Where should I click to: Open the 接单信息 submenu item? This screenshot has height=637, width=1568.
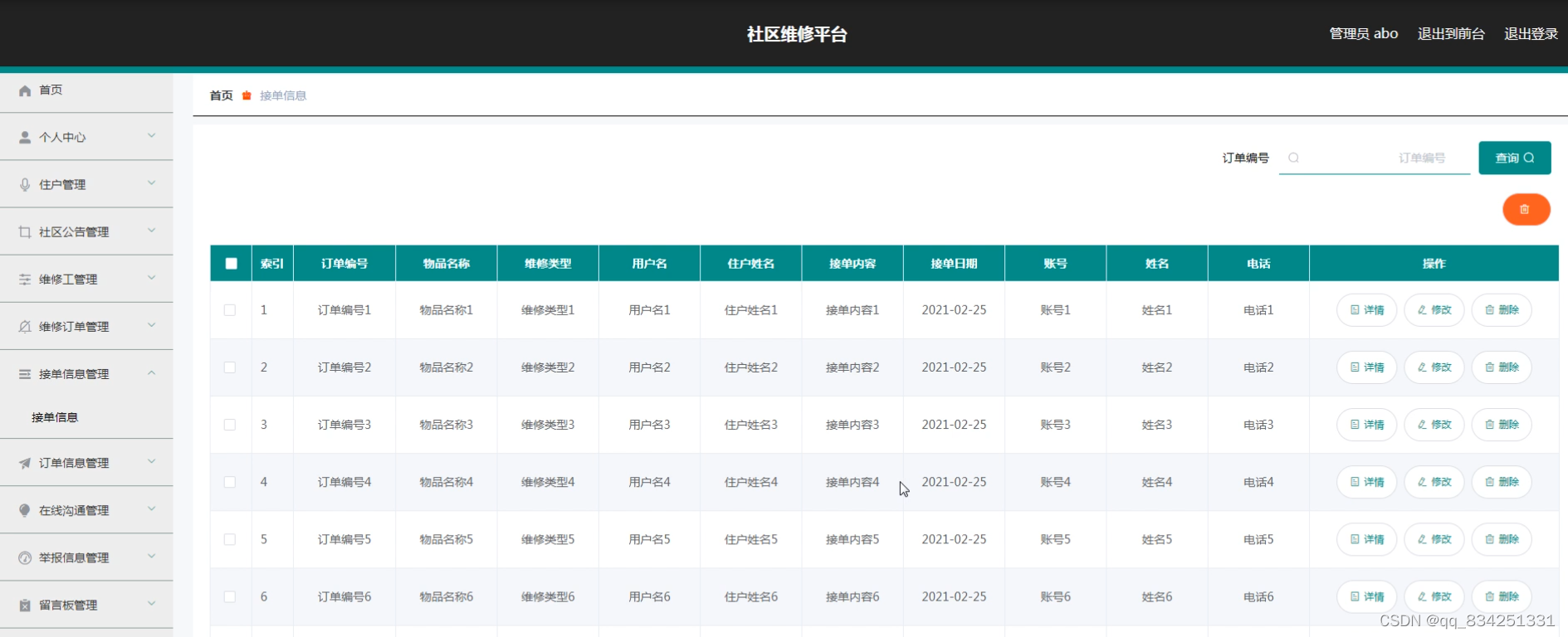coord(55,417)
